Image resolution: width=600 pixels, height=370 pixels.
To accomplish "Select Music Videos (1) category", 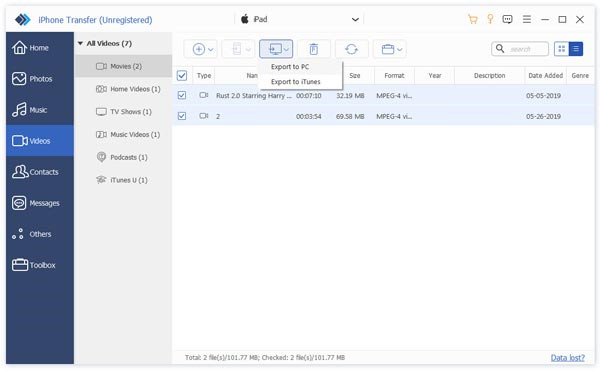I will tap(124, 135).
